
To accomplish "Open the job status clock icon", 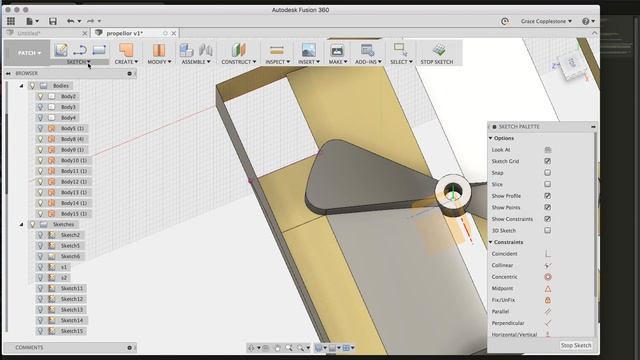I will click(504, 21).
